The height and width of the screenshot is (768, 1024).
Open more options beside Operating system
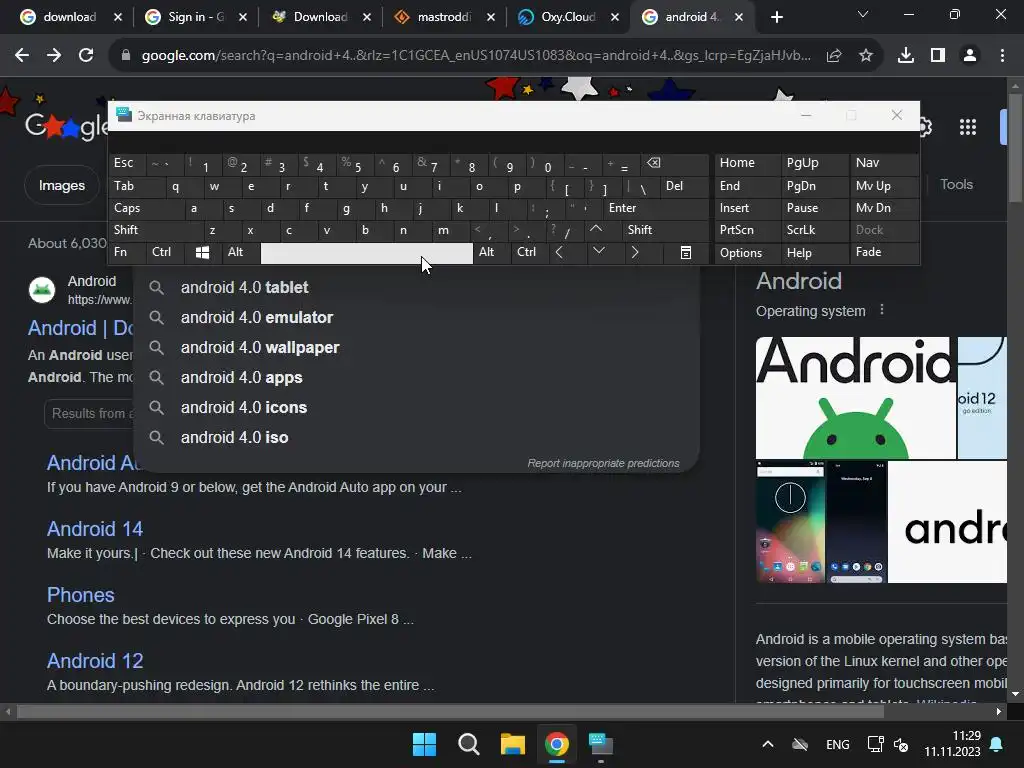tap(882, 310)
